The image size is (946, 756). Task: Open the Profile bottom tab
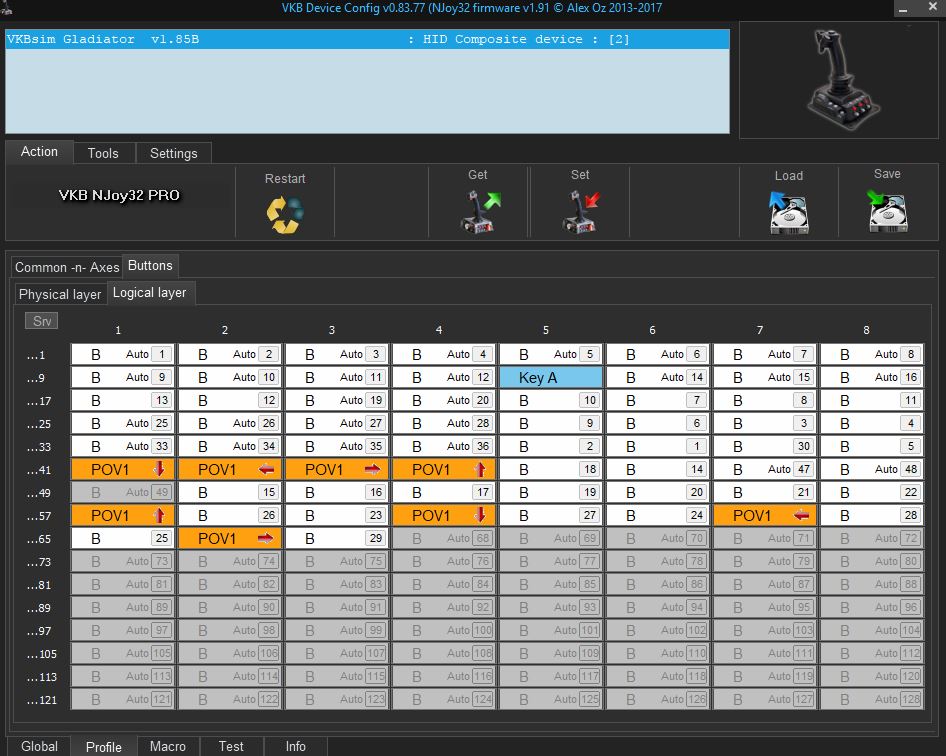point(104,746)
